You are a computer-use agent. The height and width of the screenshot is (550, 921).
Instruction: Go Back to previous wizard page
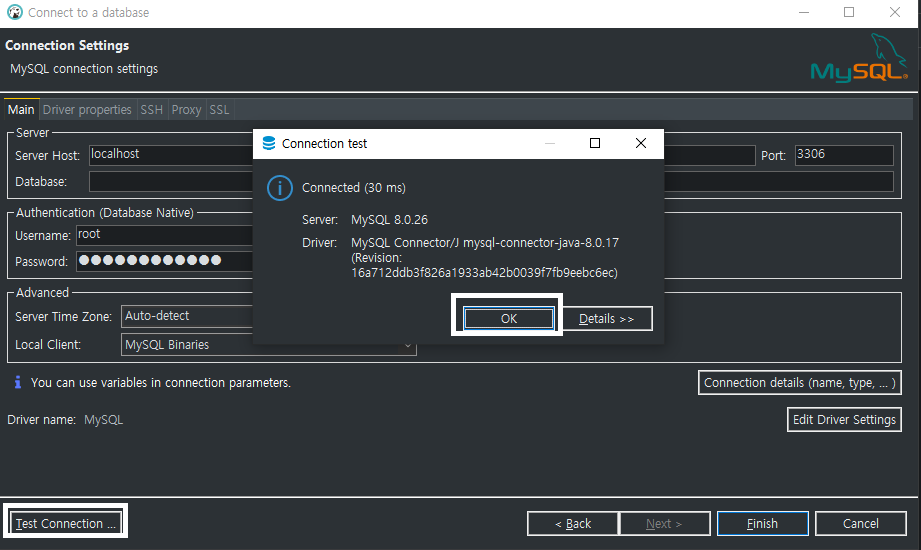tap(573, 524)
